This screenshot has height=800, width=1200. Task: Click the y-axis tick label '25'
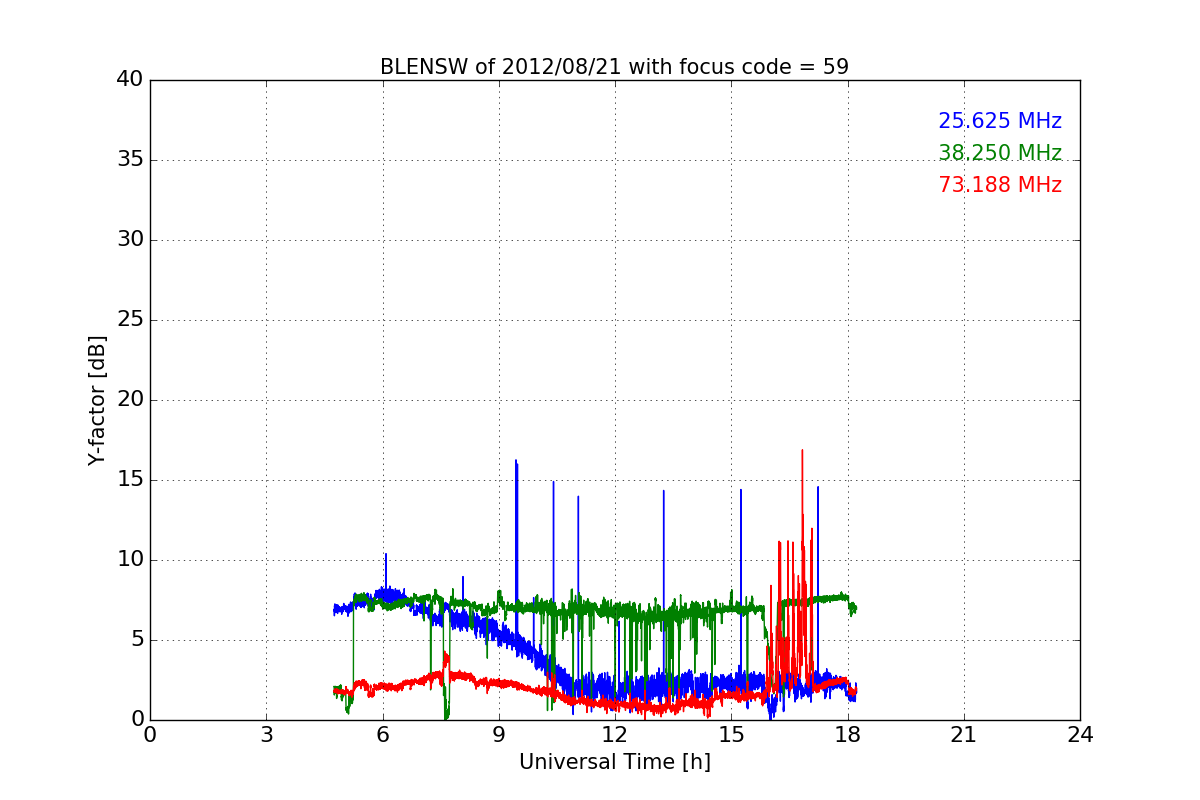coord(130,320)
